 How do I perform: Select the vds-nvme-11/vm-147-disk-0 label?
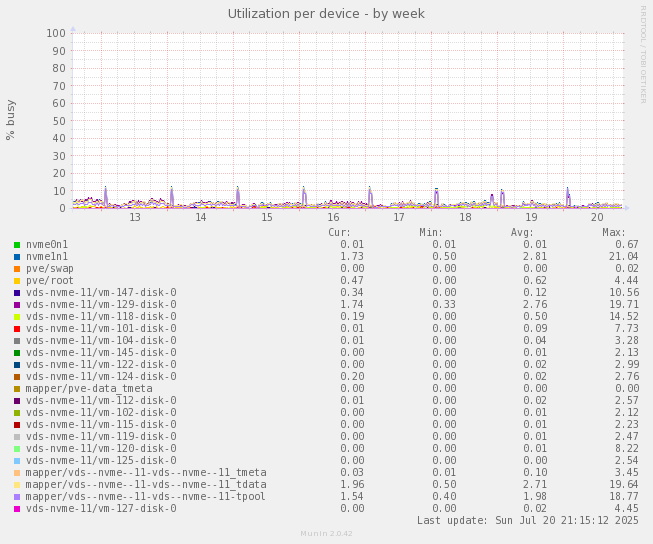click(x=101, y=292)
